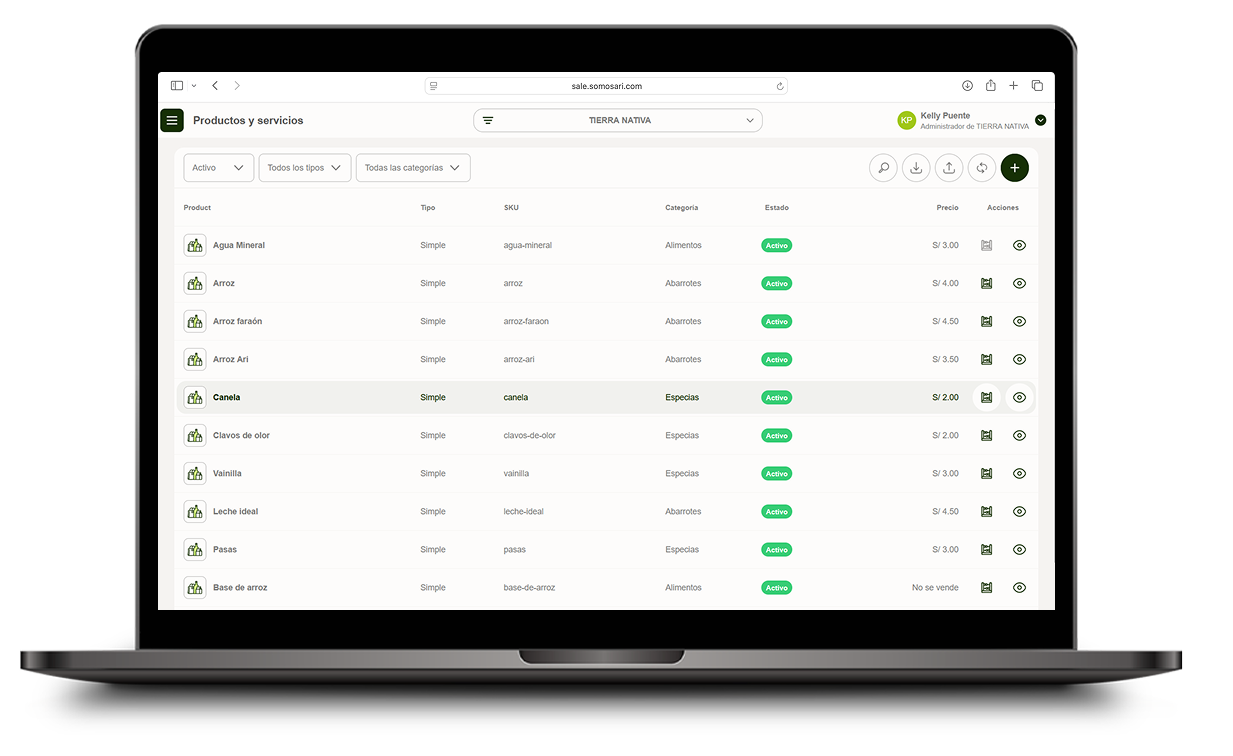Open inventory icon for Canela
The height and width of the screenshot is (756, 1233).
987,397
